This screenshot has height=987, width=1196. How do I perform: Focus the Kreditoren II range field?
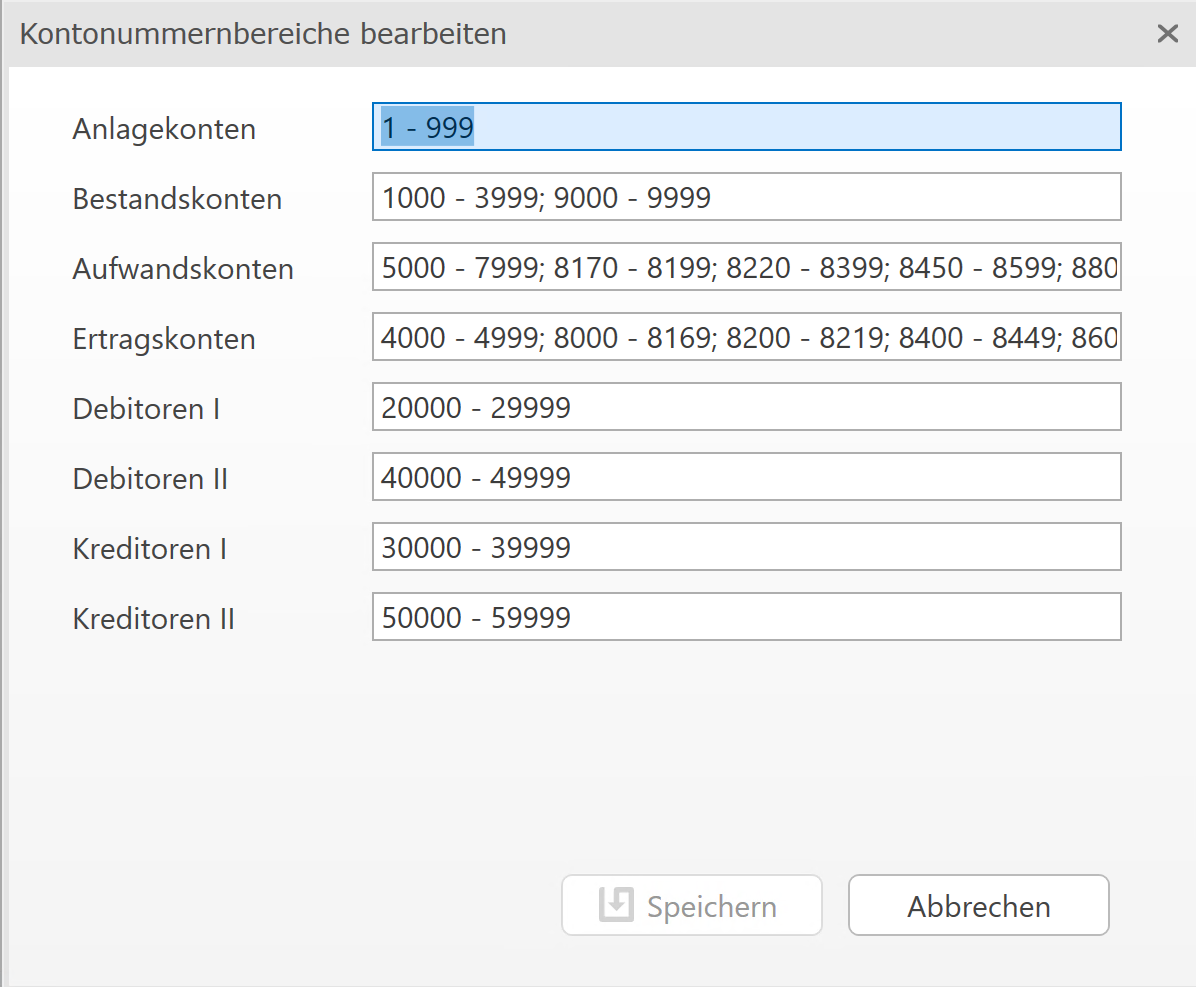[x=746, y=617]
